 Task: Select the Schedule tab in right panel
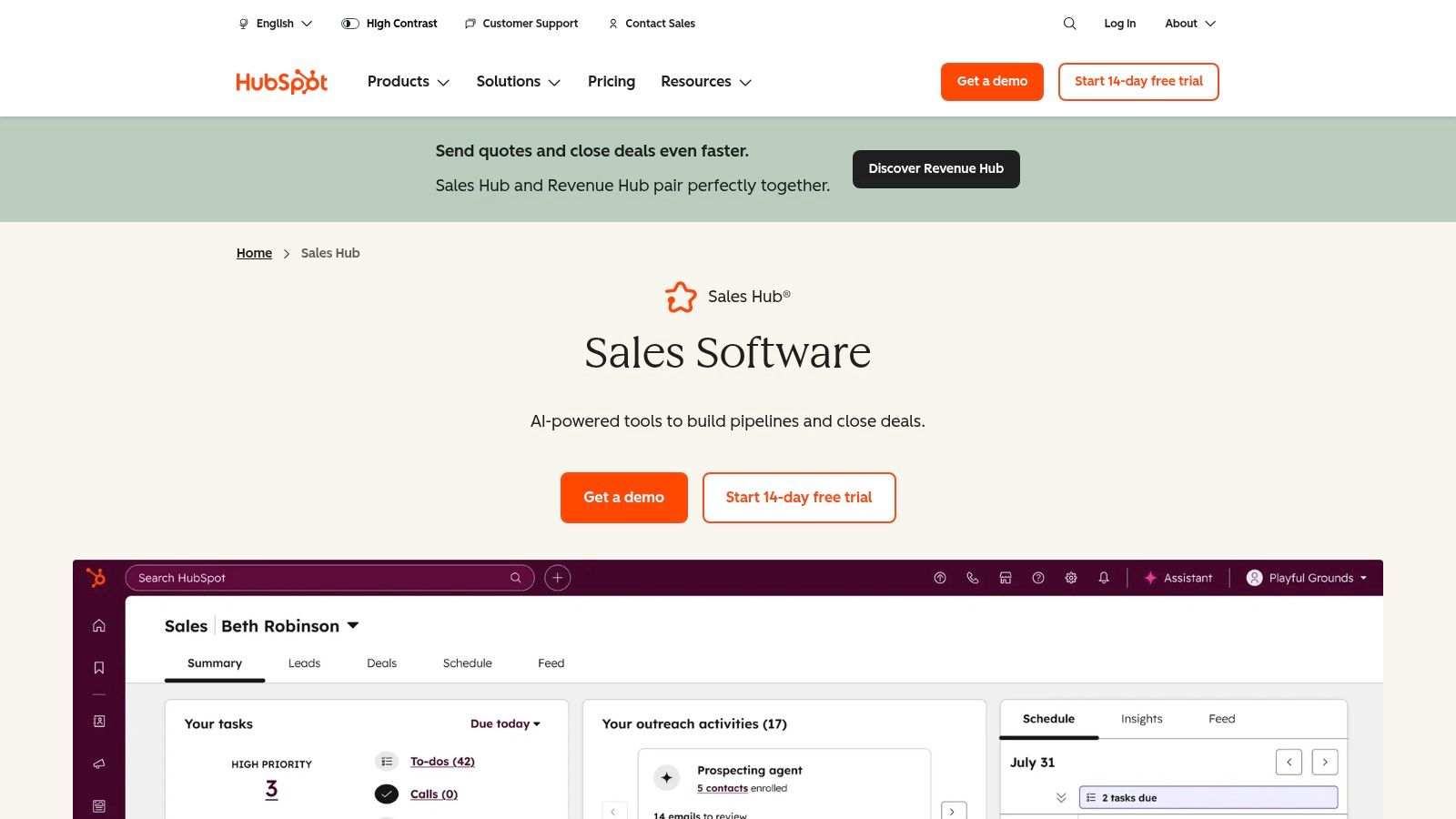[1048, 719]
